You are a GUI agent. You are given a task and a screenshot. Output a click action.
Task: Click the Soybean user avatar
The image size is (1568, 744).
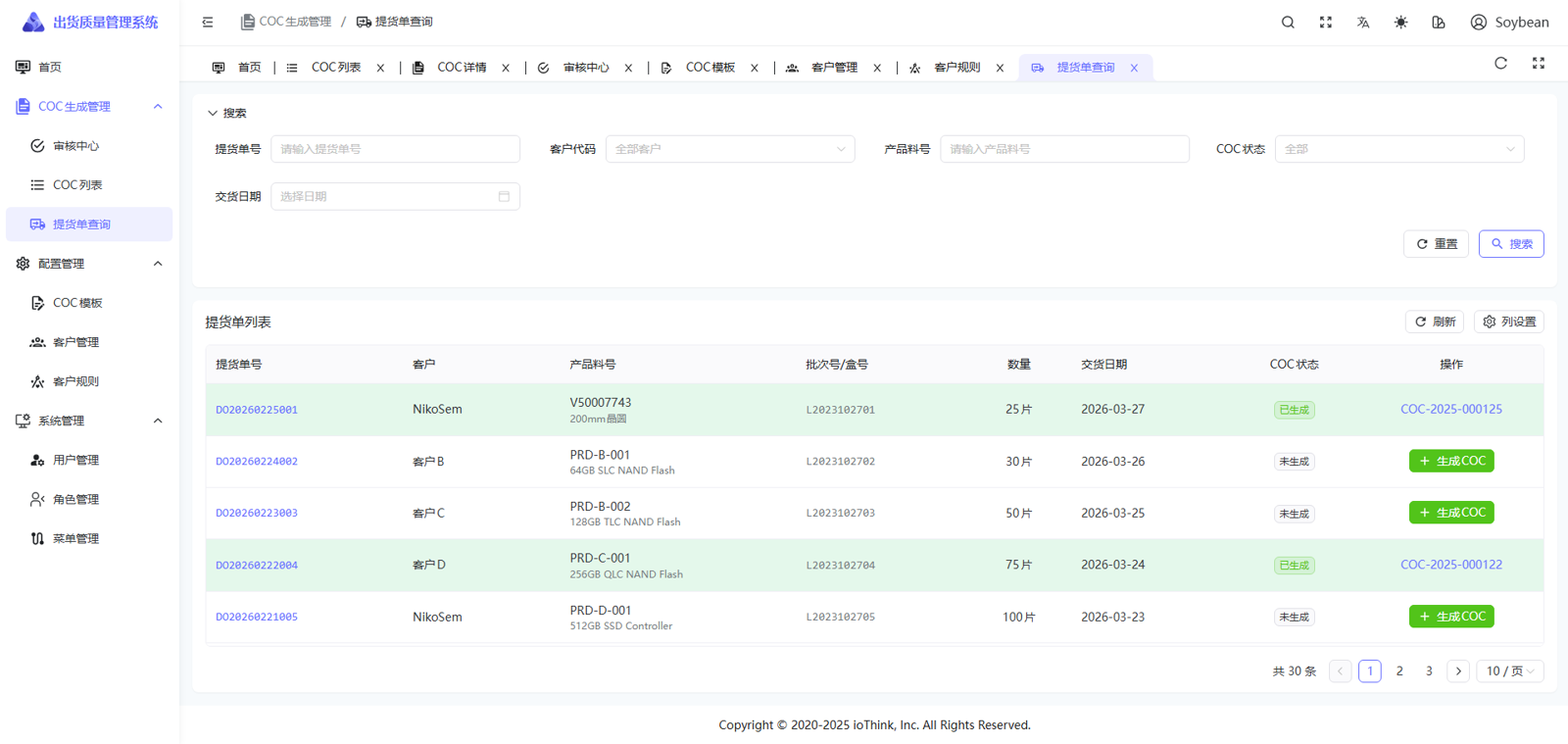pyautogui.click(x=1509, y=22)
